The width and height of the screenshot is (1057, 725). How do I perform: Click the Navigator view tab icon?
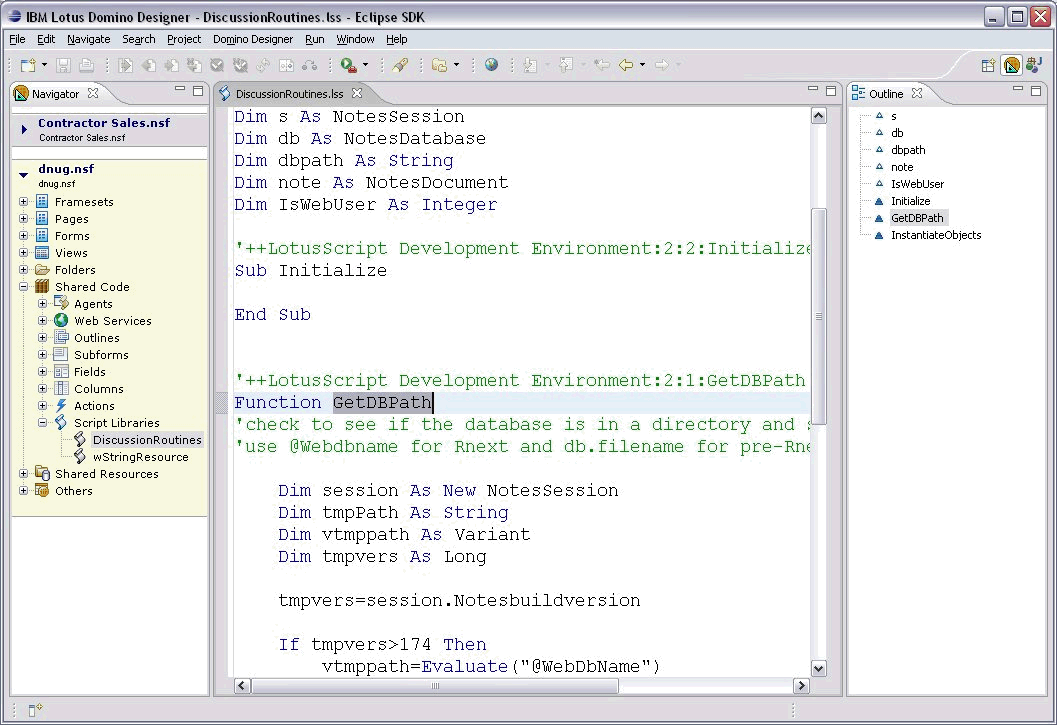point(21,93)
